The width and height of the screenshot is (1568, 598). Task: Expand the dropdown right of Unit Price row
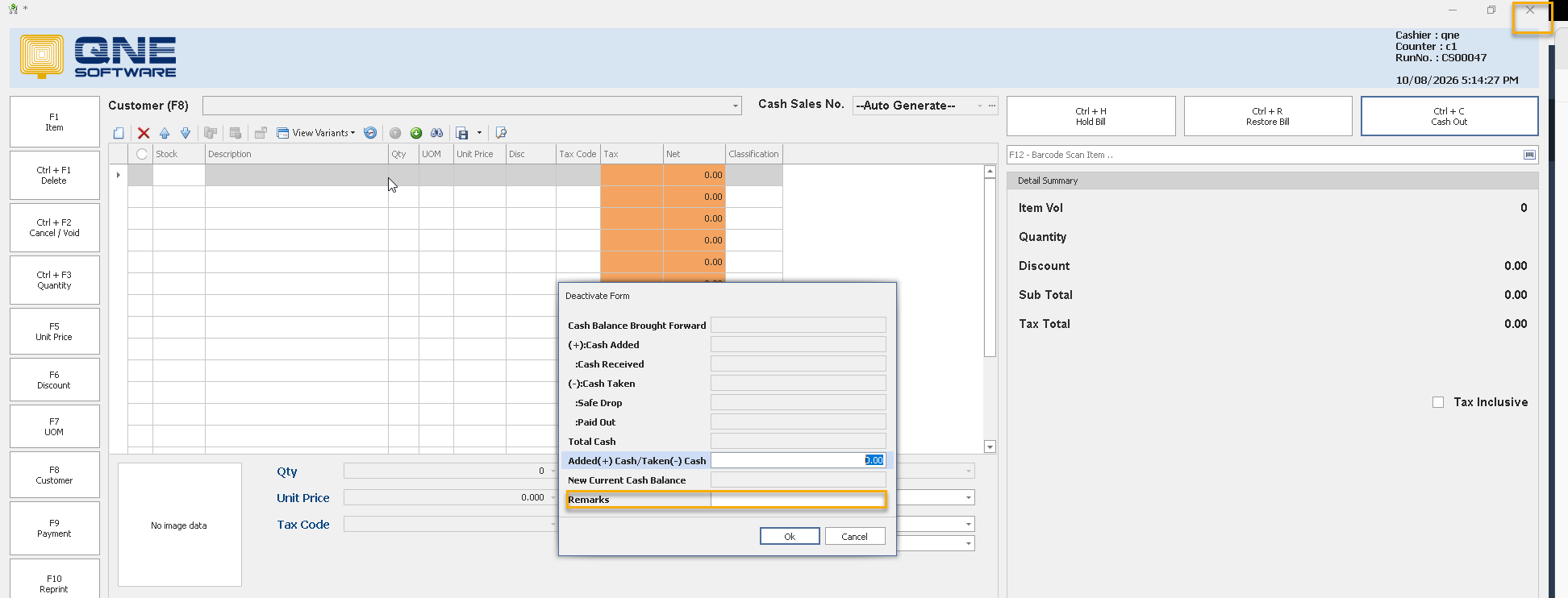(969, 498)
